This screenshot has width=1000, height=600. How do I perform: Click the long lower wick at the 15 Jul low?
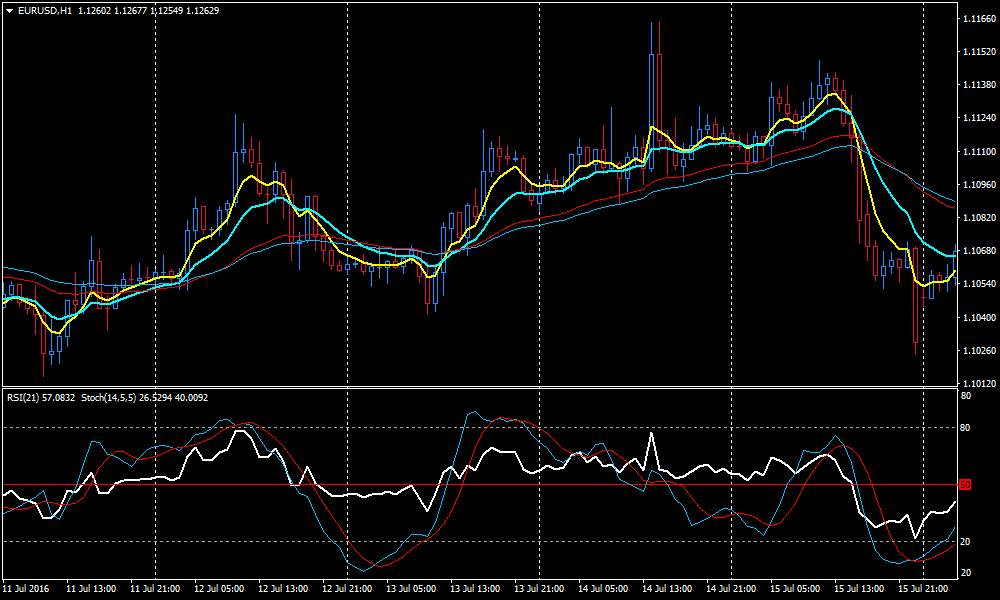point(915,330)
